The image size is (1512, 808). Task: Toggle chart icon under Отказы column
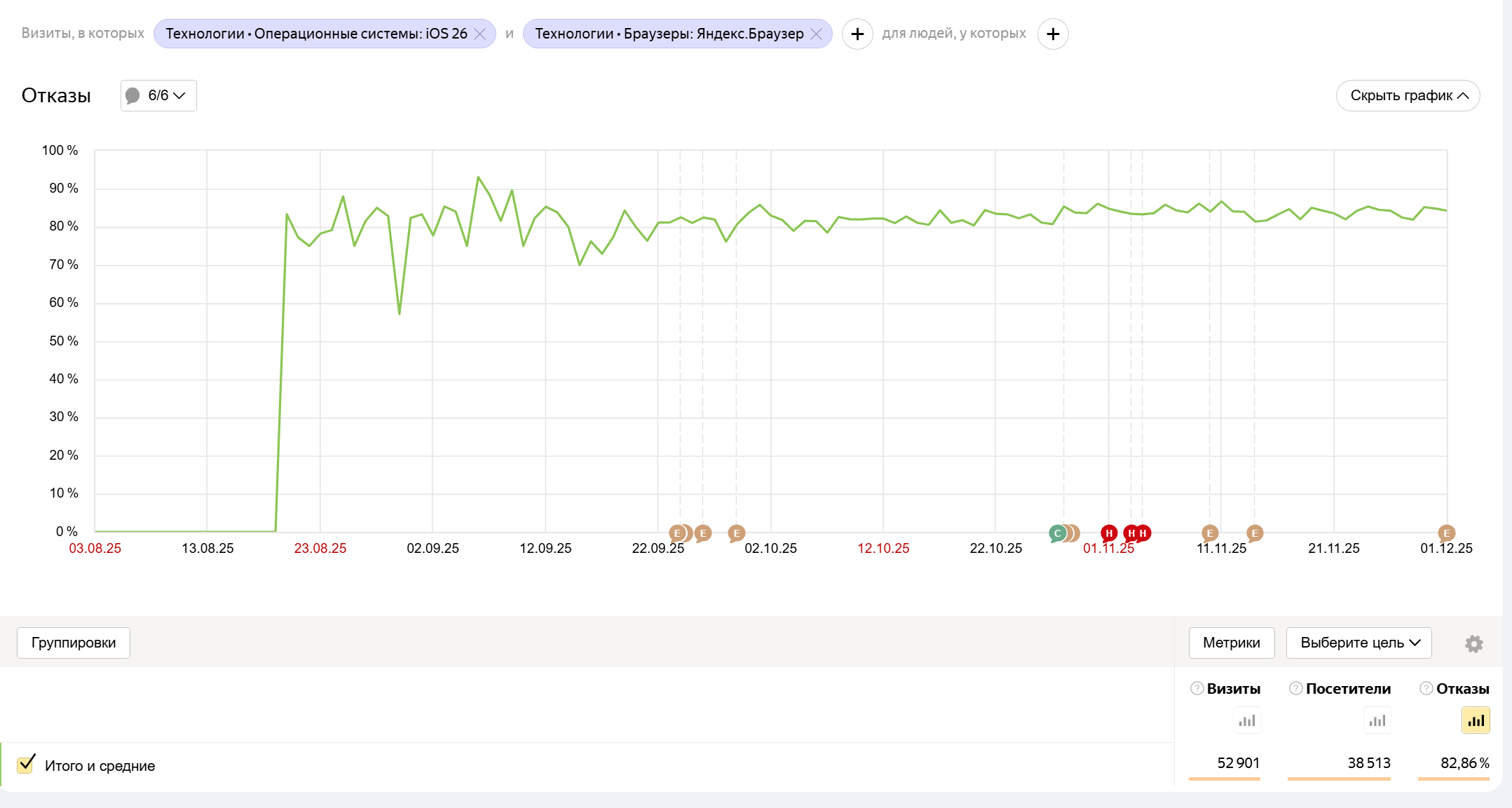click(1475, 720)
